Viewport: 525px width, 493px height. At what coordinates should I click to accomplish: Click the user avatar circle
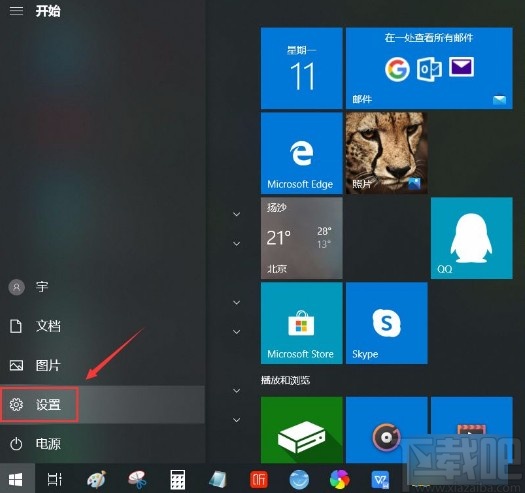16,287
